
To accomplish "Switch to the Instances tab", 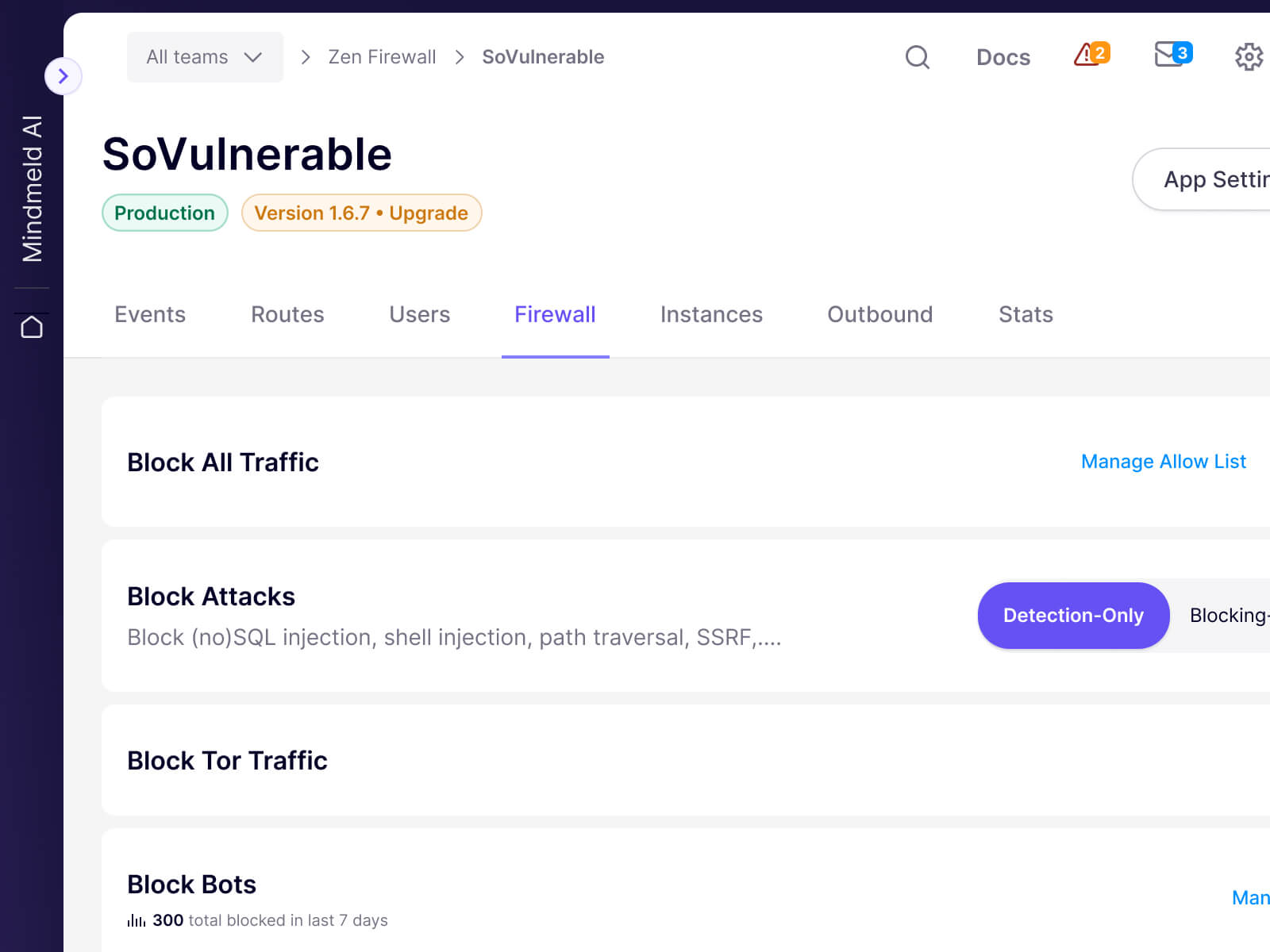I will coord(711,314).
